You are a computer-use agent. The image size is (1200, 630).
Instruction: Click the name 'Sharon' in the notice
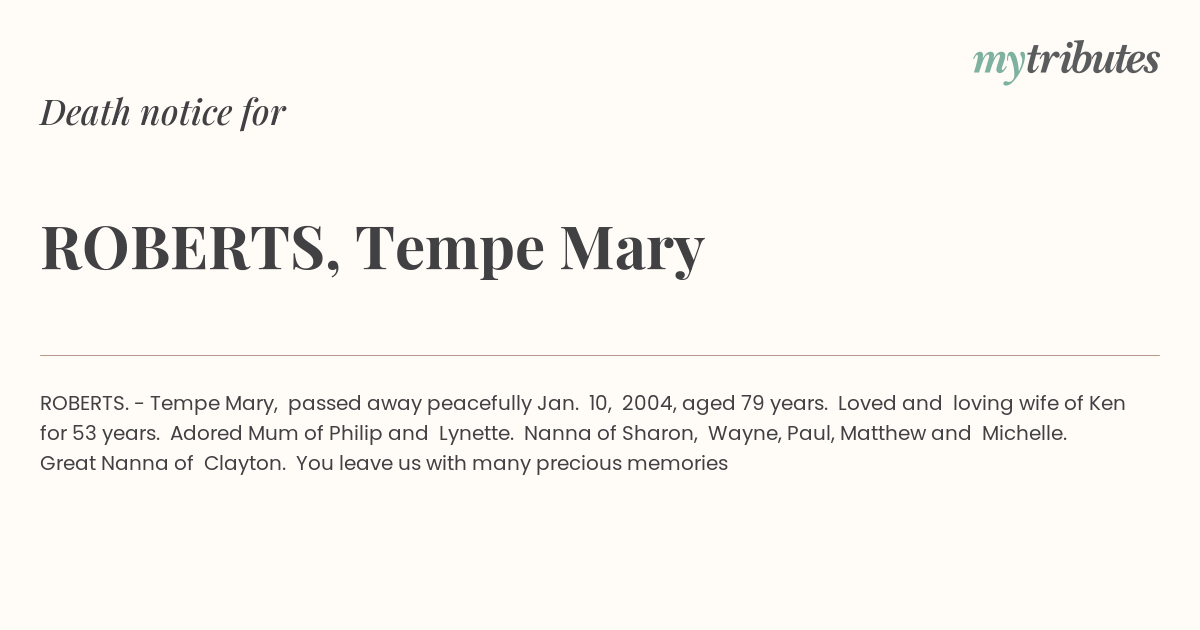click(x=664, y=434)
